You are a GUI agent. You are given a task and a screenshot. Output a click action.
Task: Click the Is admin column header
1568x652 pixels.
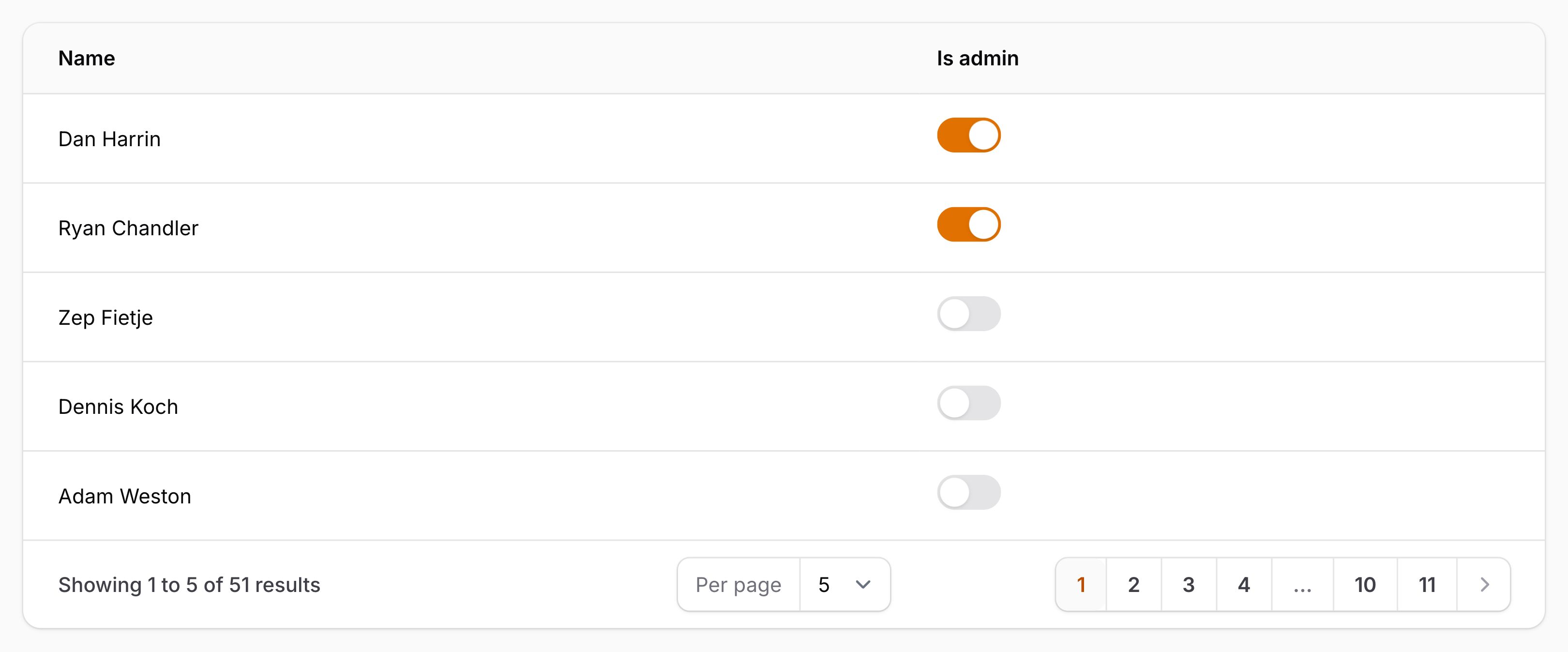click(x=976, y=58)
